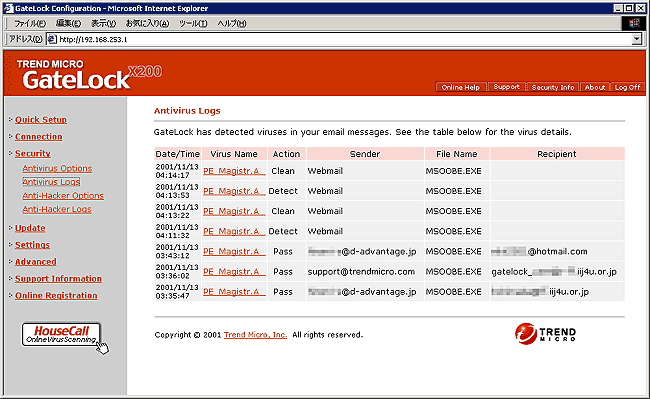The width and height of the screenshot is (650, 399).
Task: Click the Detect action in the 04:13:53 row
Action: [283, 191]
